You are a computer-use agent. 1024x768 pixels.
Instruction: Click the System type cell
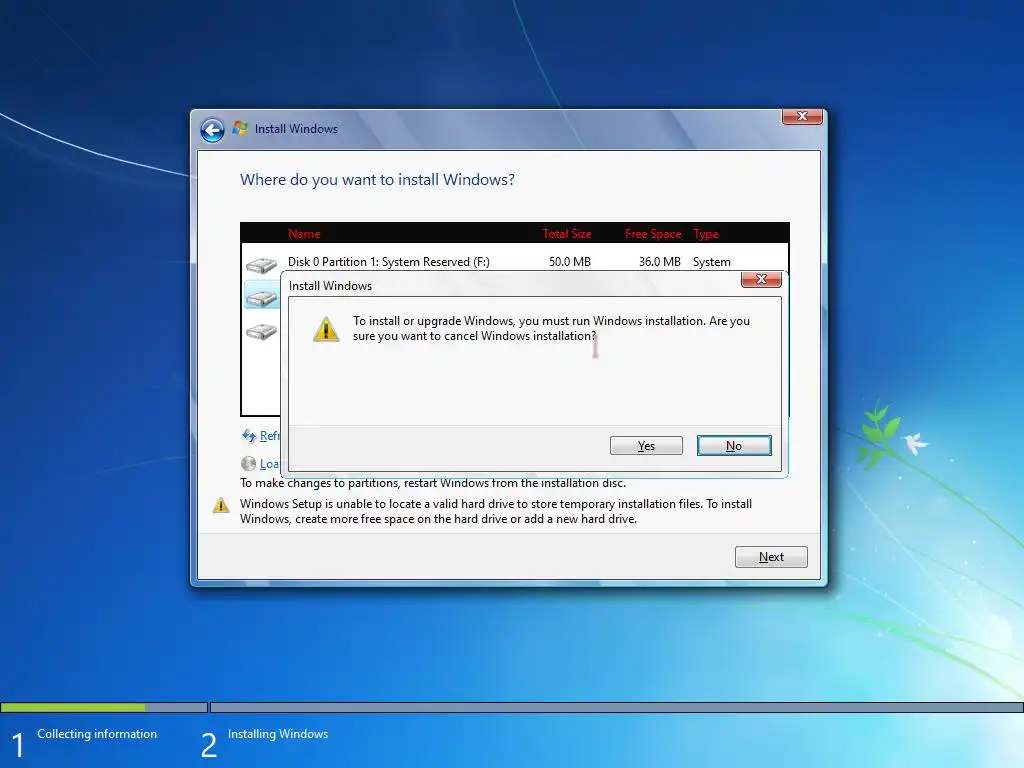(712, 262)
